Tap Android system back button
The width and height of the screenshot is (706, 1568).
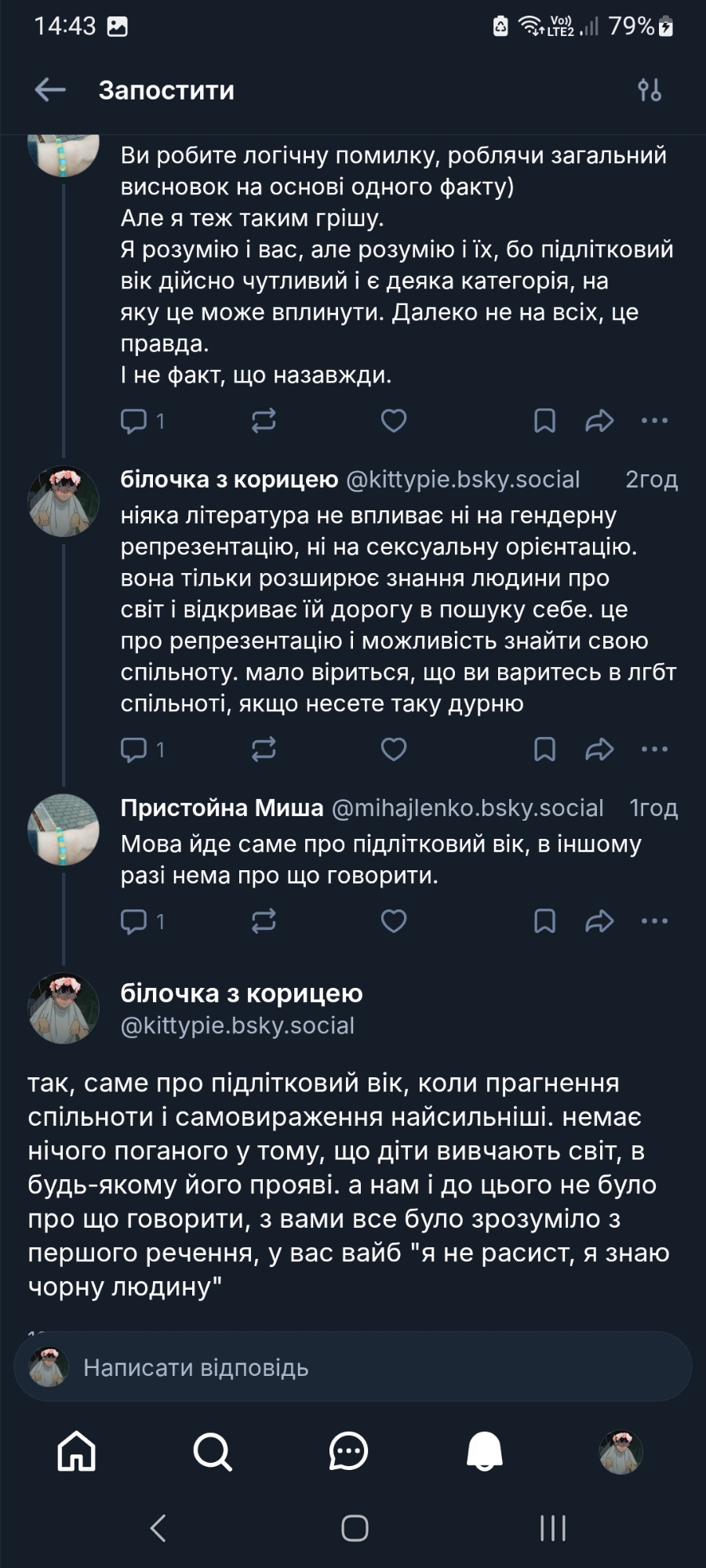point(158,1527)
